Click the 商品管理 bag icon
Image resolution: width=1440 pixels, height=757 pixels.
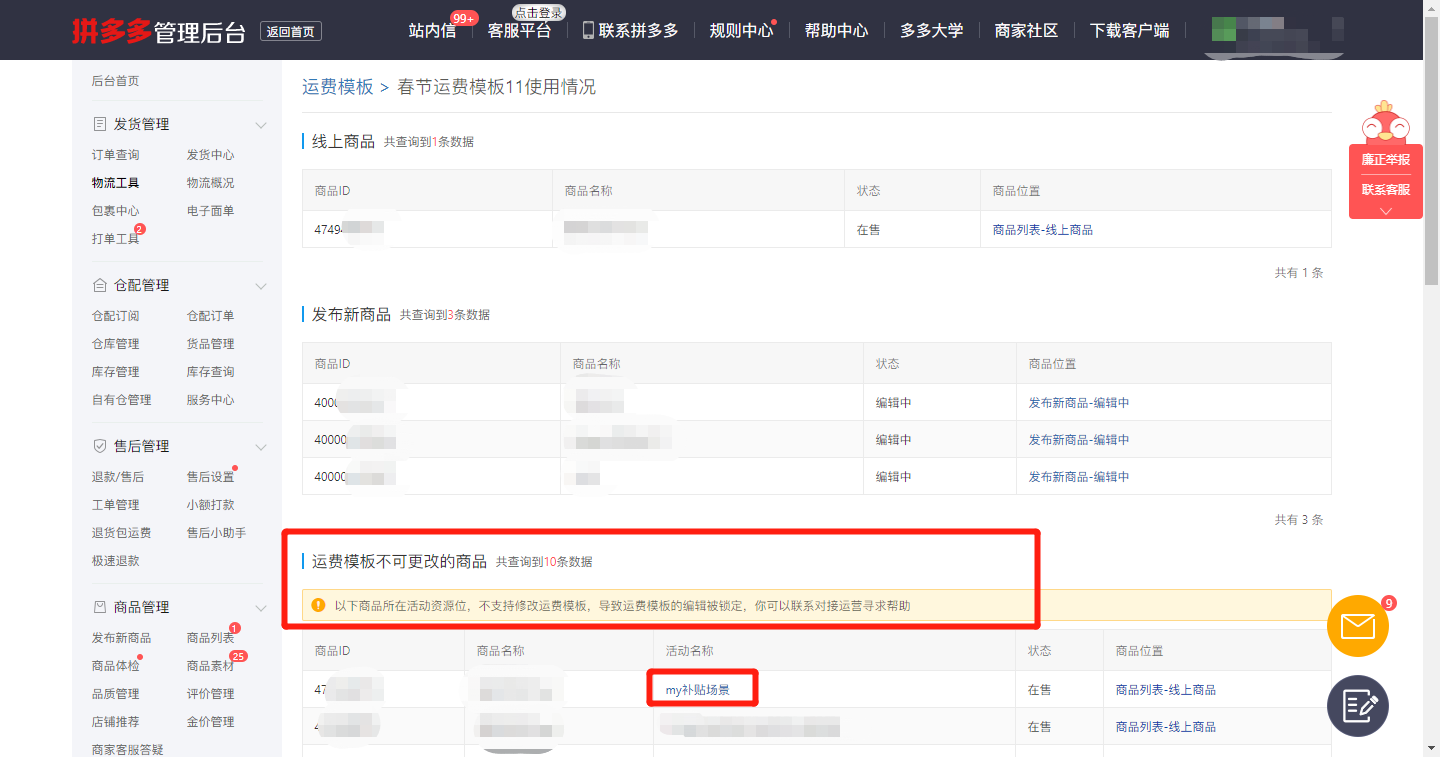click(99, 607)
